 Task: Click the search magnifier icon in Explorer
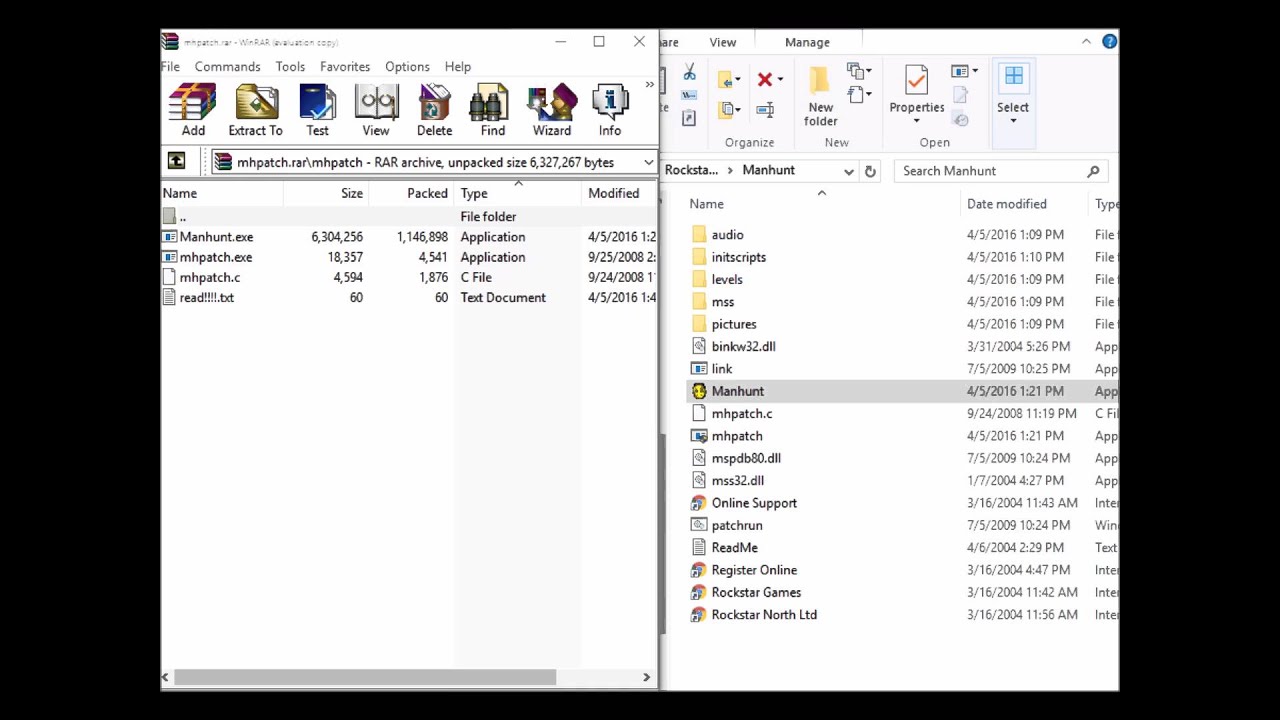[1093, 171]
